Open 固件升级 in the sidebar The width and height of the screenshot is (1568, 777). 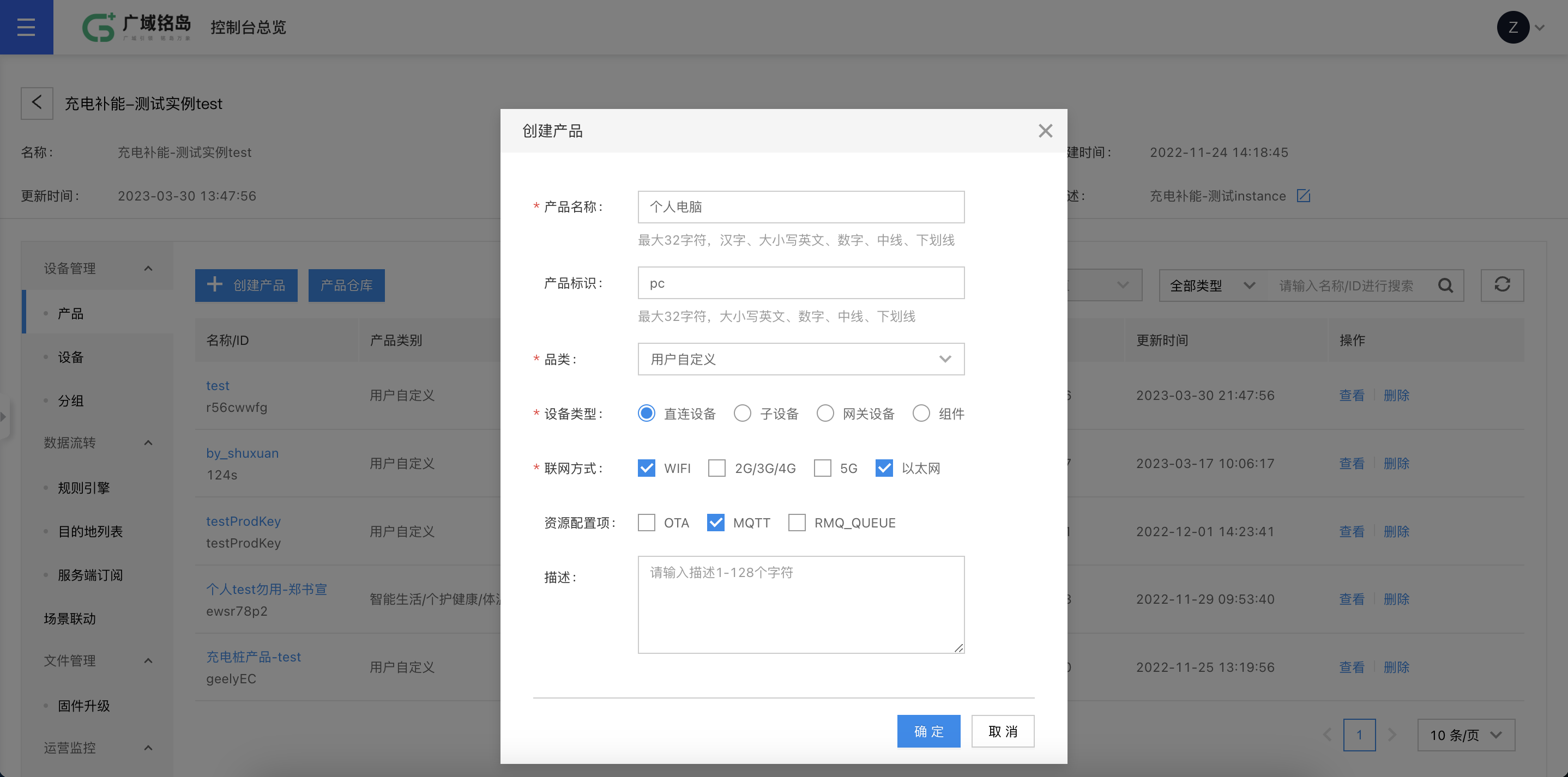pyautogui.click(x=84, y=705)
